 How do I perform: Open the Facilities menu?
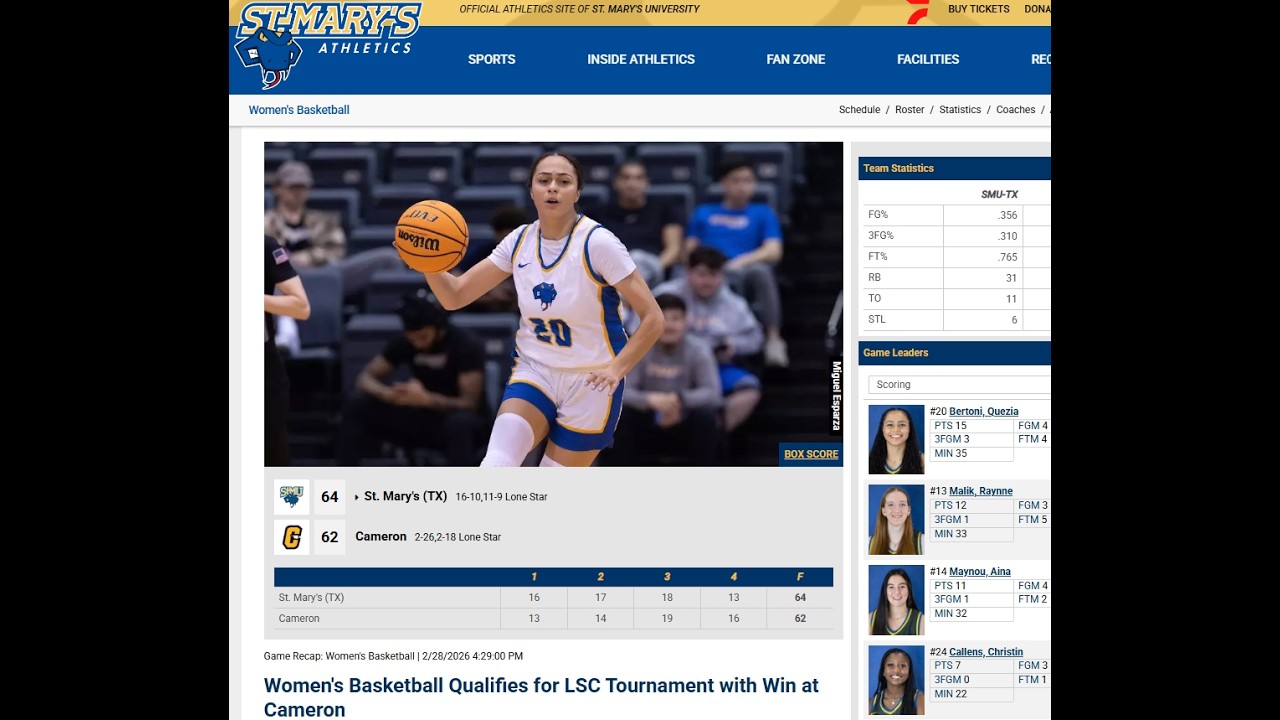[928, 59]
